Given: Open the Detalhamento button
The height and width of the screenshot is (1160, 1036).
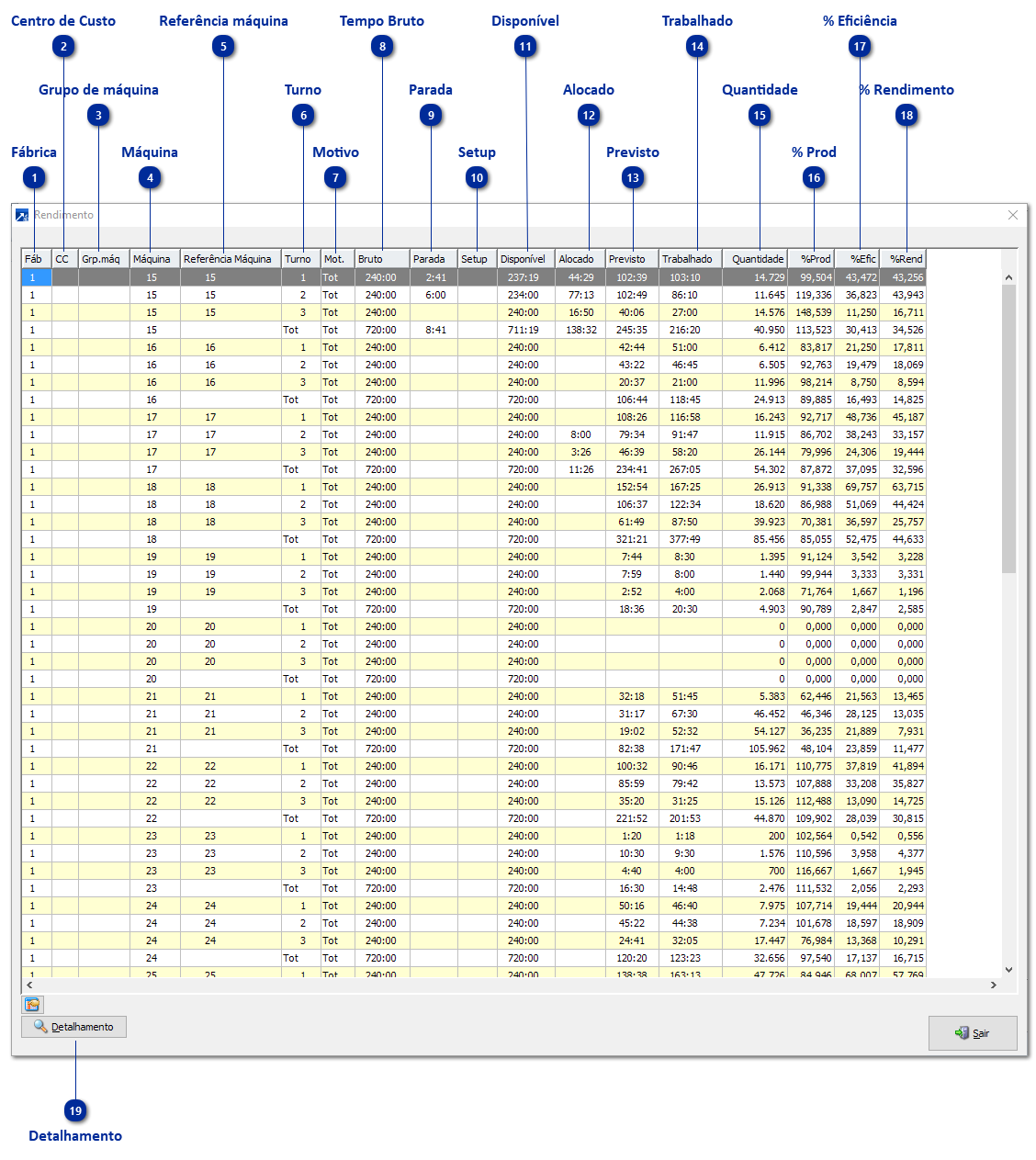Looking at the screenshot, I should [73, 1027].
